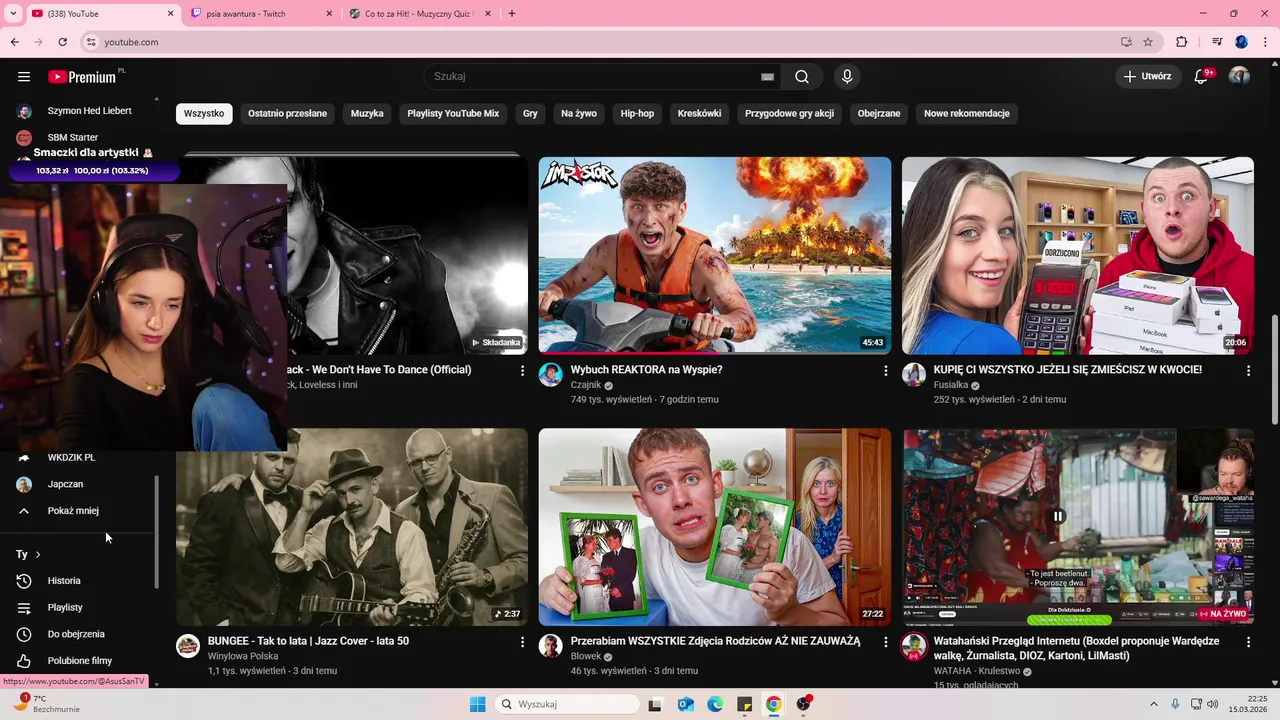Open Przerabiam WSZYSTKIE Zdjęcia thumbnail
This screenshot has width=1280, height=720.
click(x=715, y=527)
